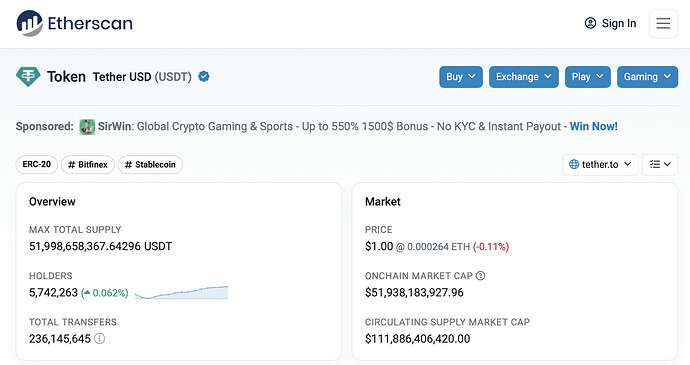Expand the Buy dropdown
Screen dimensions: 690x365
point(461,77)
